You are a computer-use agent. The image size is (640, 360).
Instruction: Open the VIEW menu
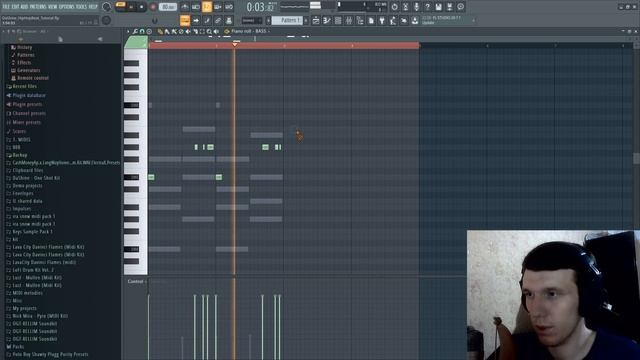(53, 7)
